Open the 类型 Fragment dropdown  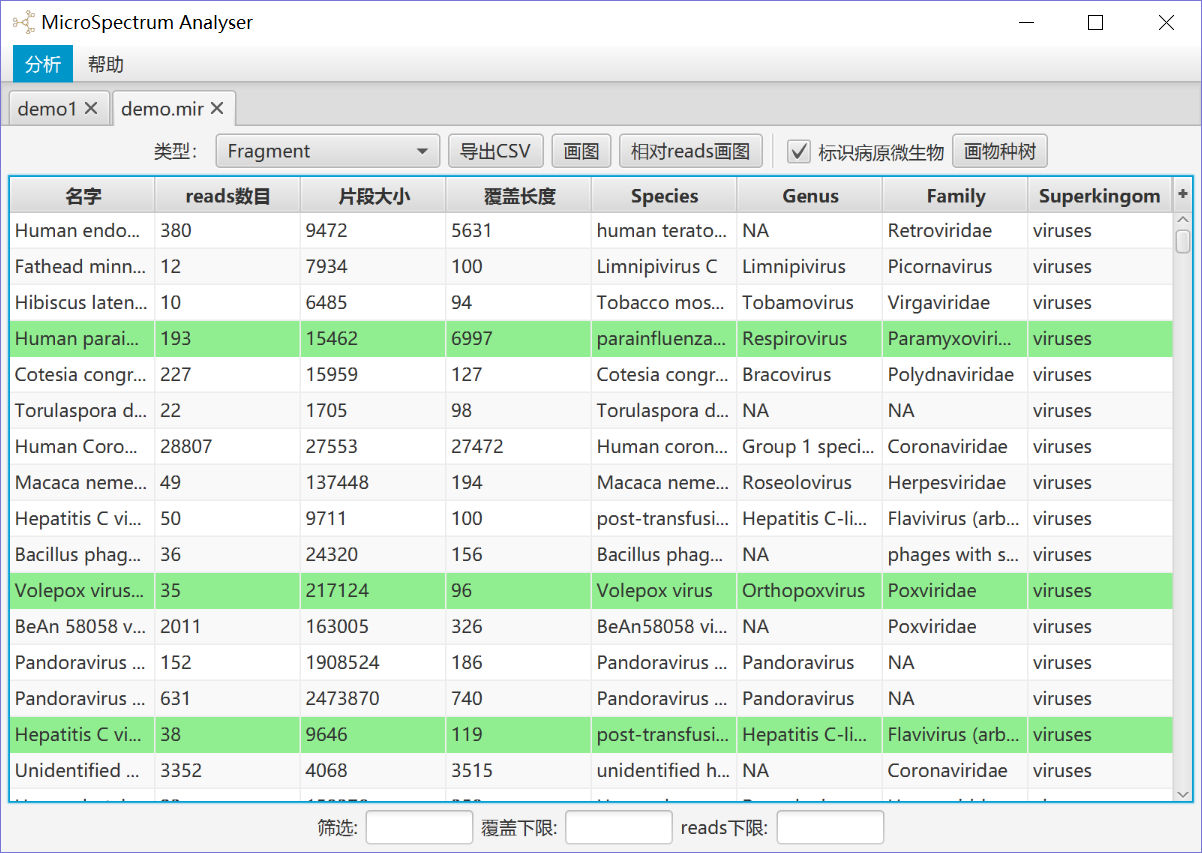328,151
